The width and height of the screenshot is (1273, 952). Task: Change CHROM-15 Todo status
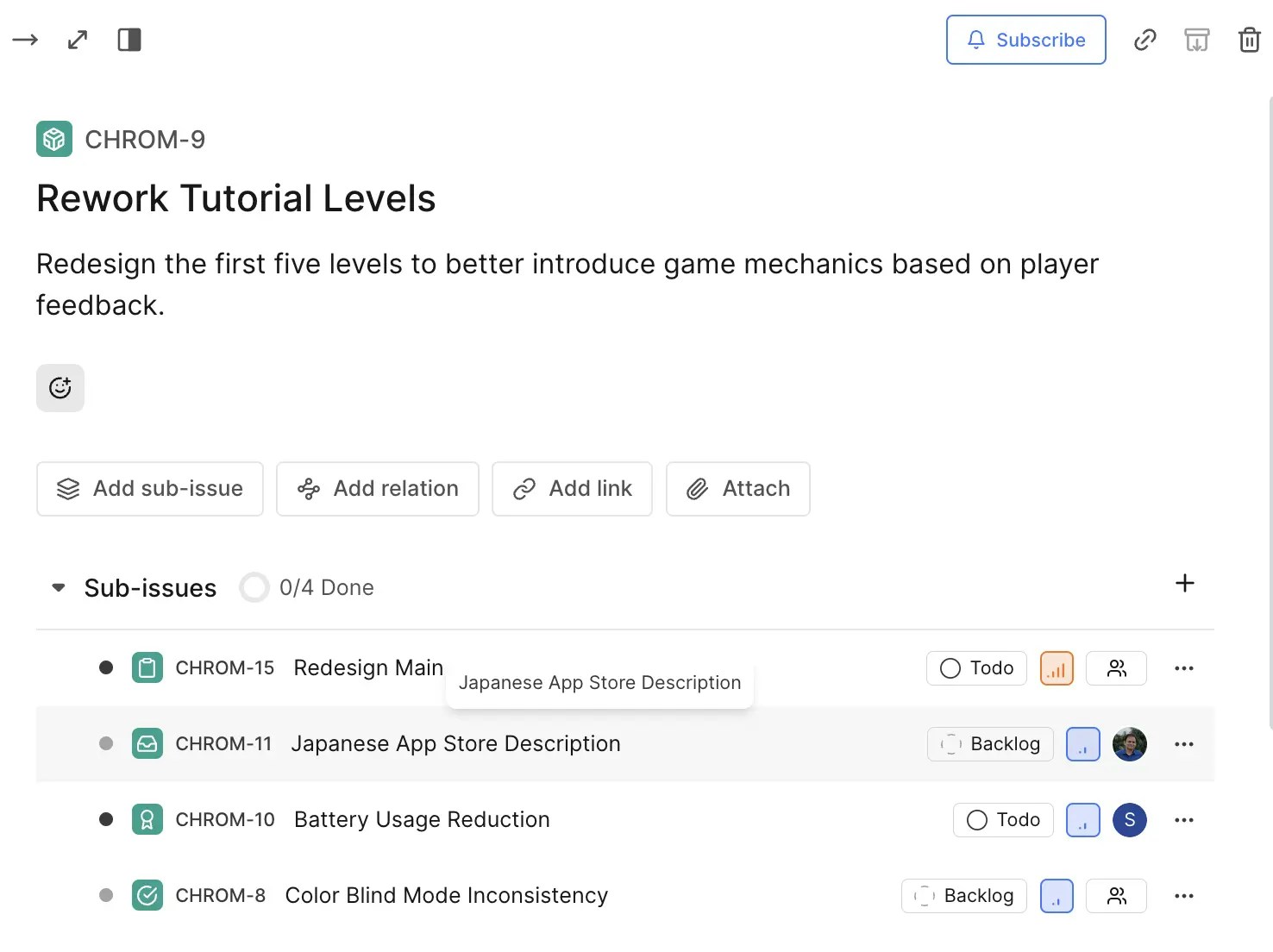click(976, 668)
